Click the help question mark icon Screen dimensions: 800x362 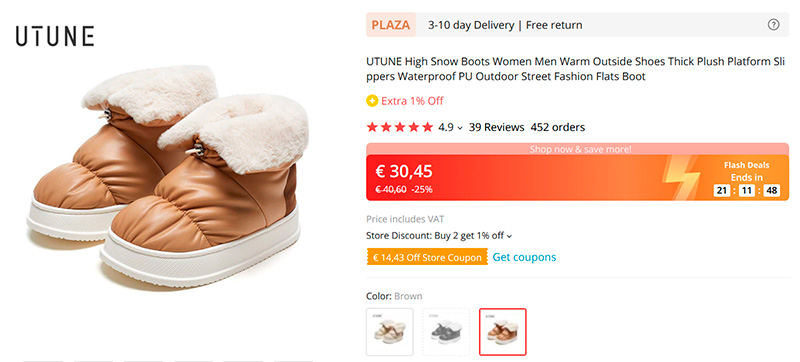(x=773, y=25)
